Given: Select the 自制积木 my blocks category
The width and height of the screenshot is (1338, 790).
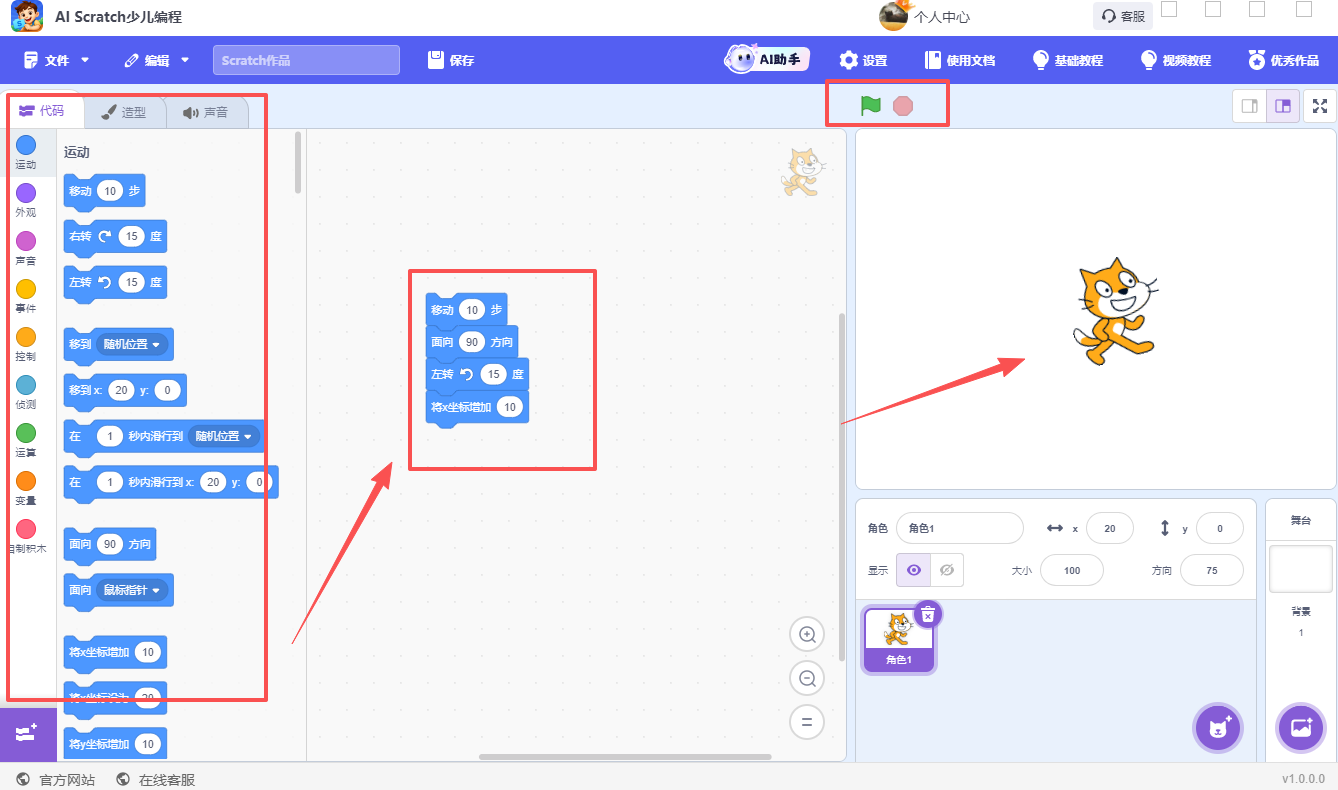Looking at the screenshot, I should 26,537.
